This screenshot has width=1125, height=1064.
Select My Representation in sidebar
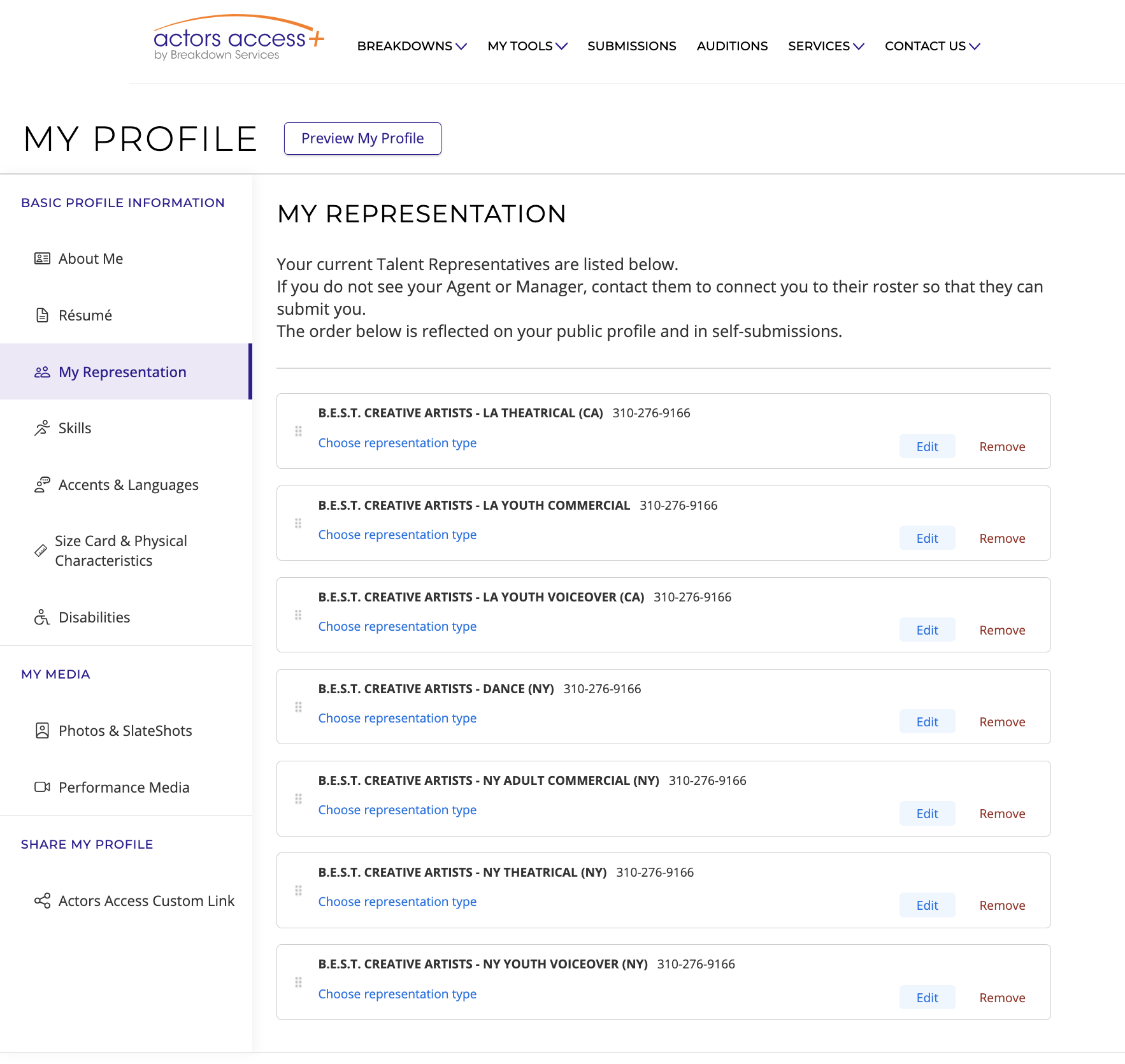coord(126,371)
